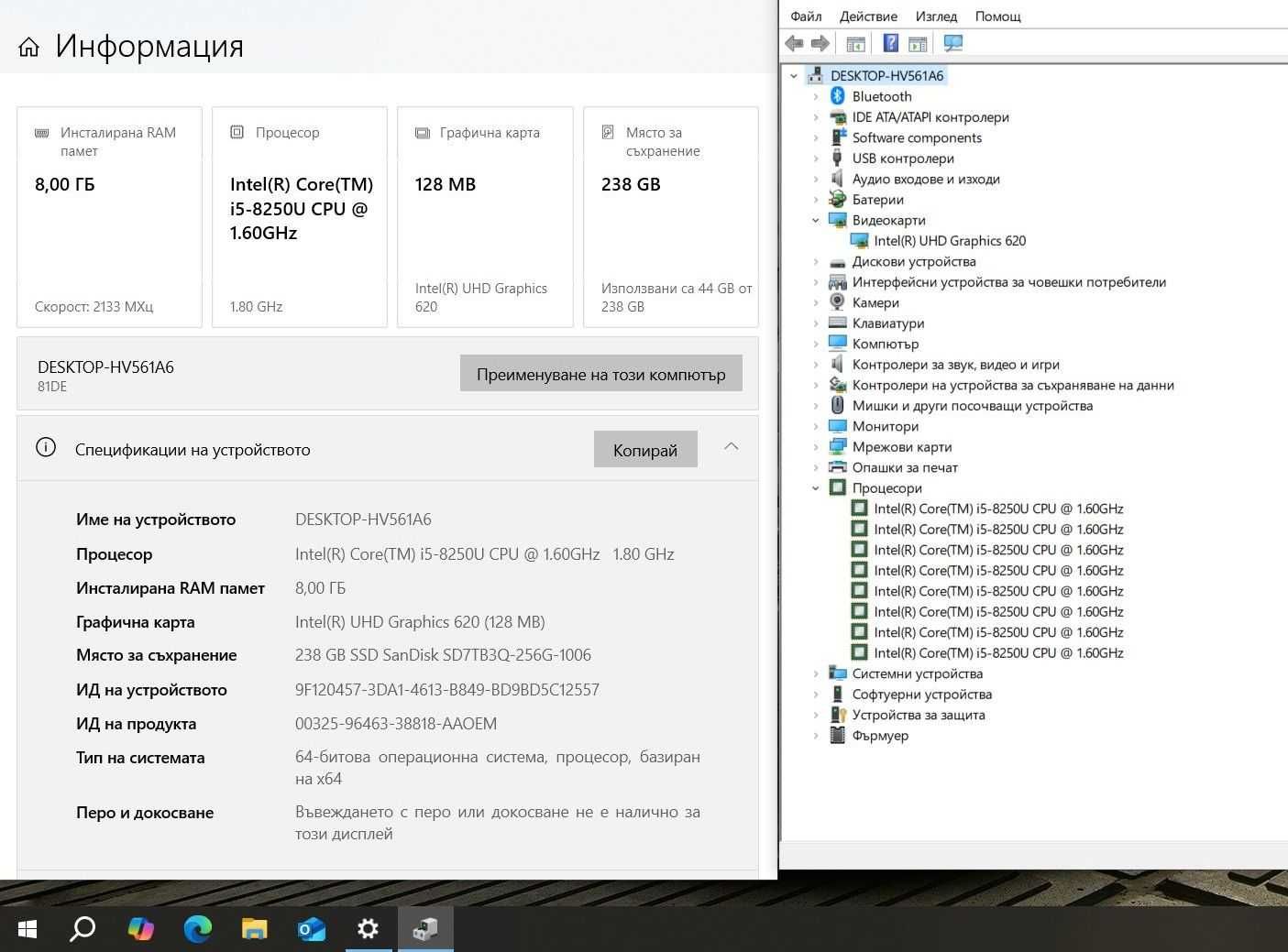The width and height of the screenshot is (1288, 952).
Task: Click the Forward arrow in Device Manager toolbar
Action: pos(820,43)
